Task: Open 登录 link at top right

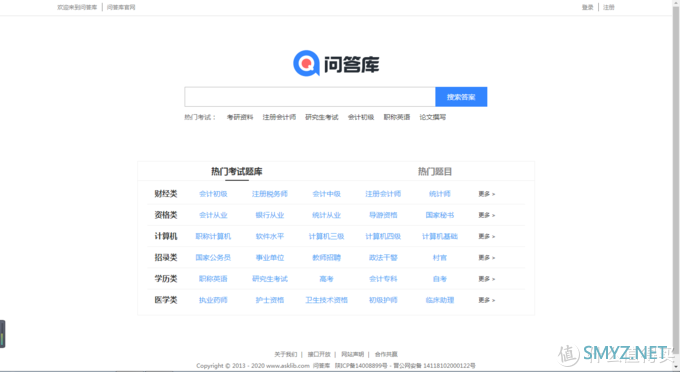Action: click(x=587, y=7)
